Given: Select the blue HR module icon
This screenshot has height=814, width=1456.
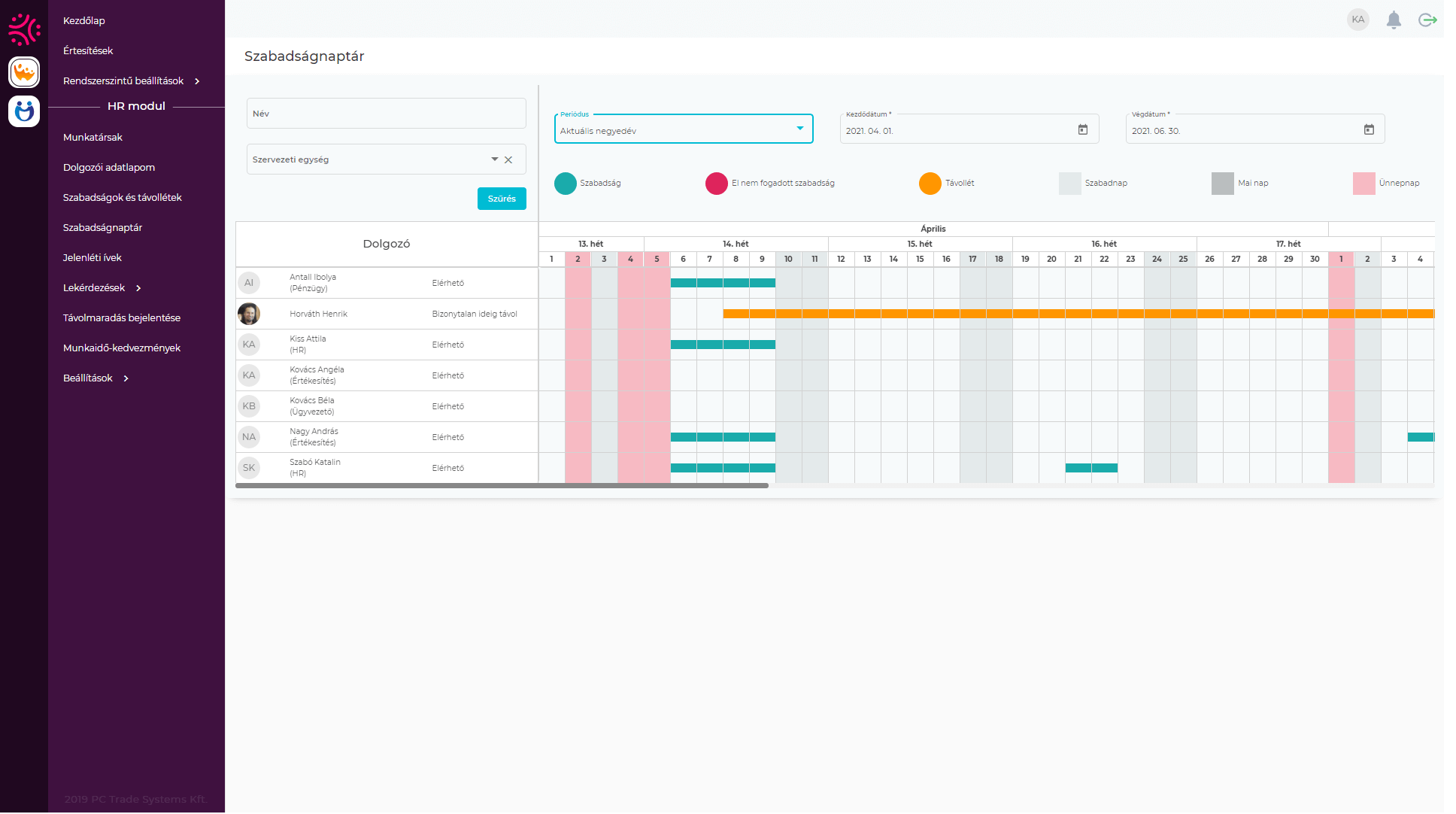Looking at the screenshot, I should click(24, 111).
